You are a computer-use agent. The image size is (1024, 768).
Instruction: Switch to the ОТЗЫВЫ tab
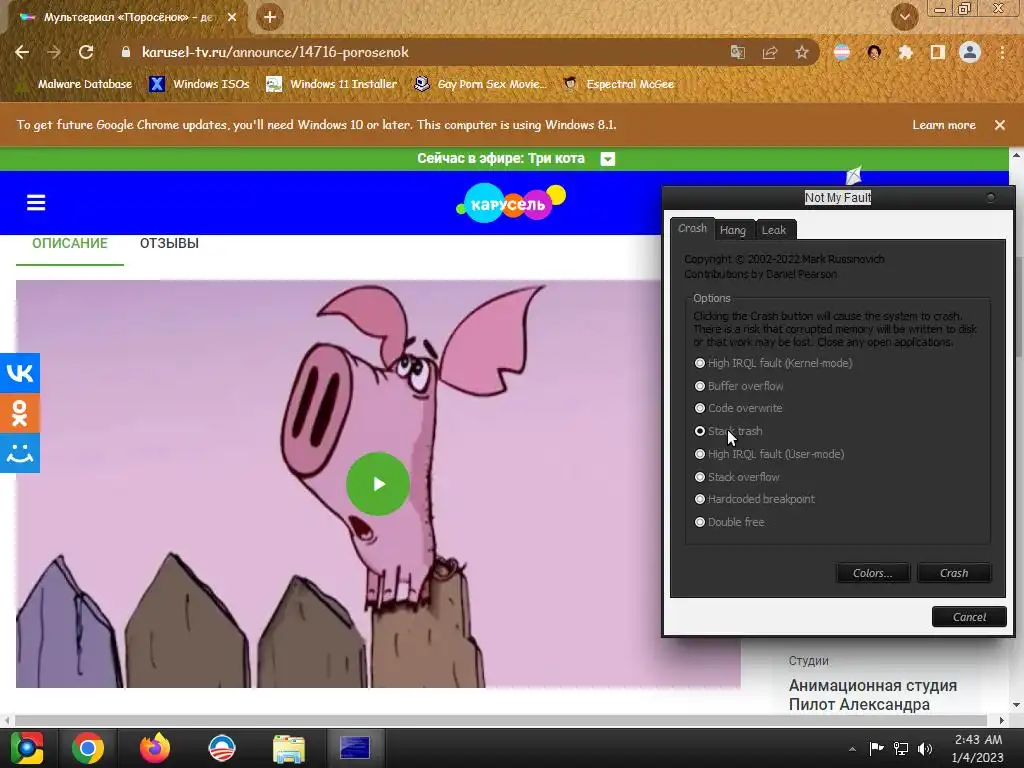[169, 243]
